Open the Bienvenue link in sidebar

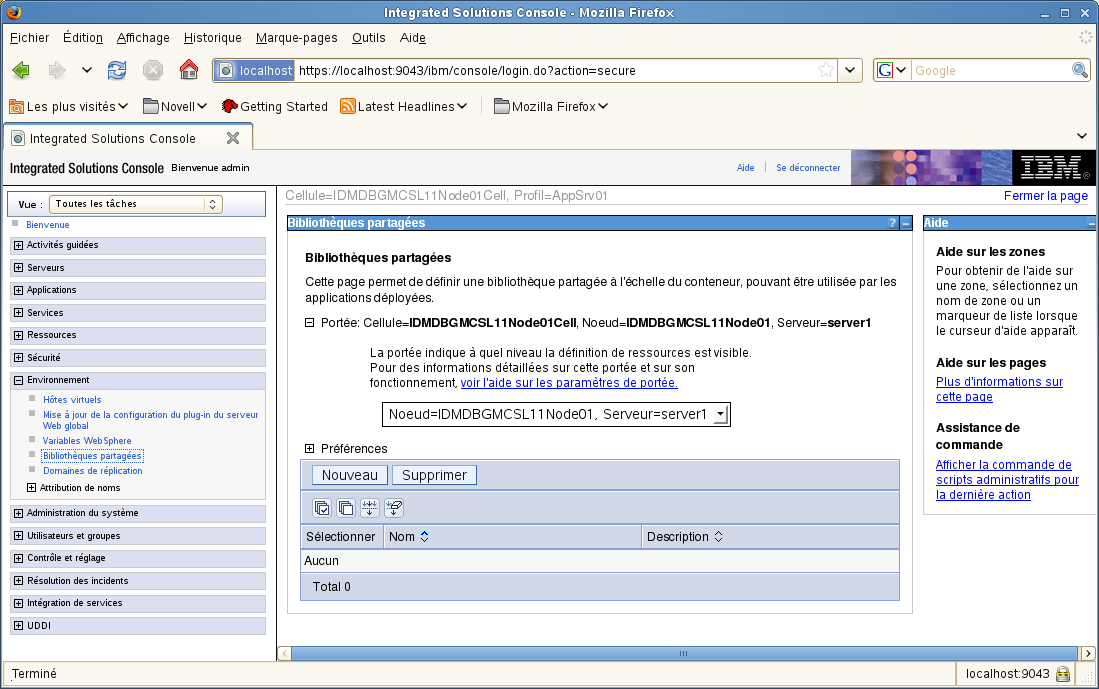click(48, 225)
